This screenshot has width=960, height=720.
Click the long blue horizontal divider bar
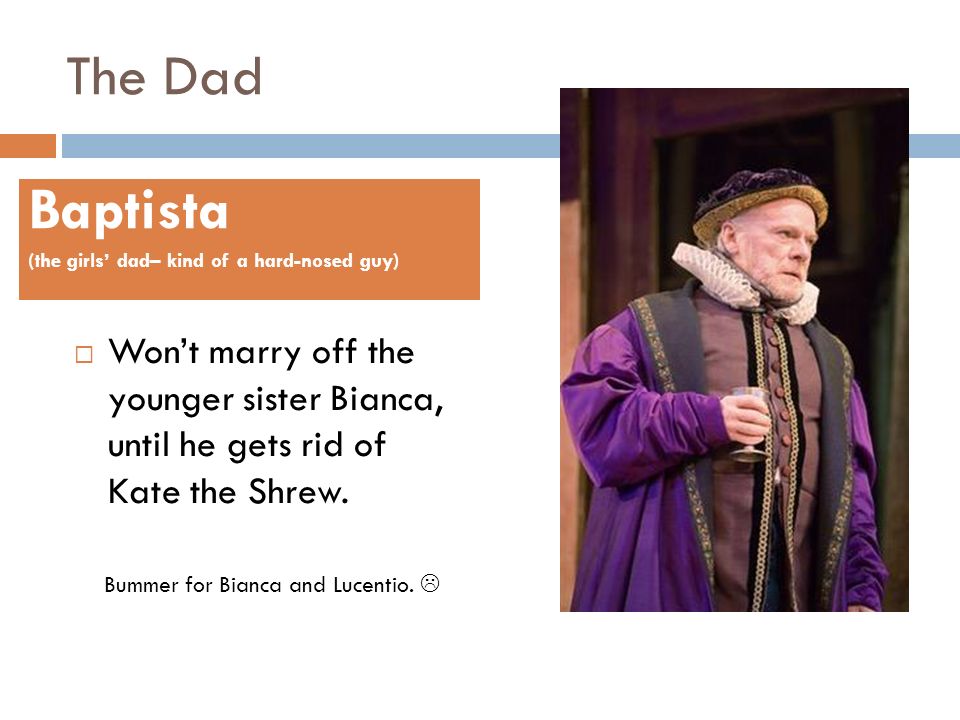[310, 146]
